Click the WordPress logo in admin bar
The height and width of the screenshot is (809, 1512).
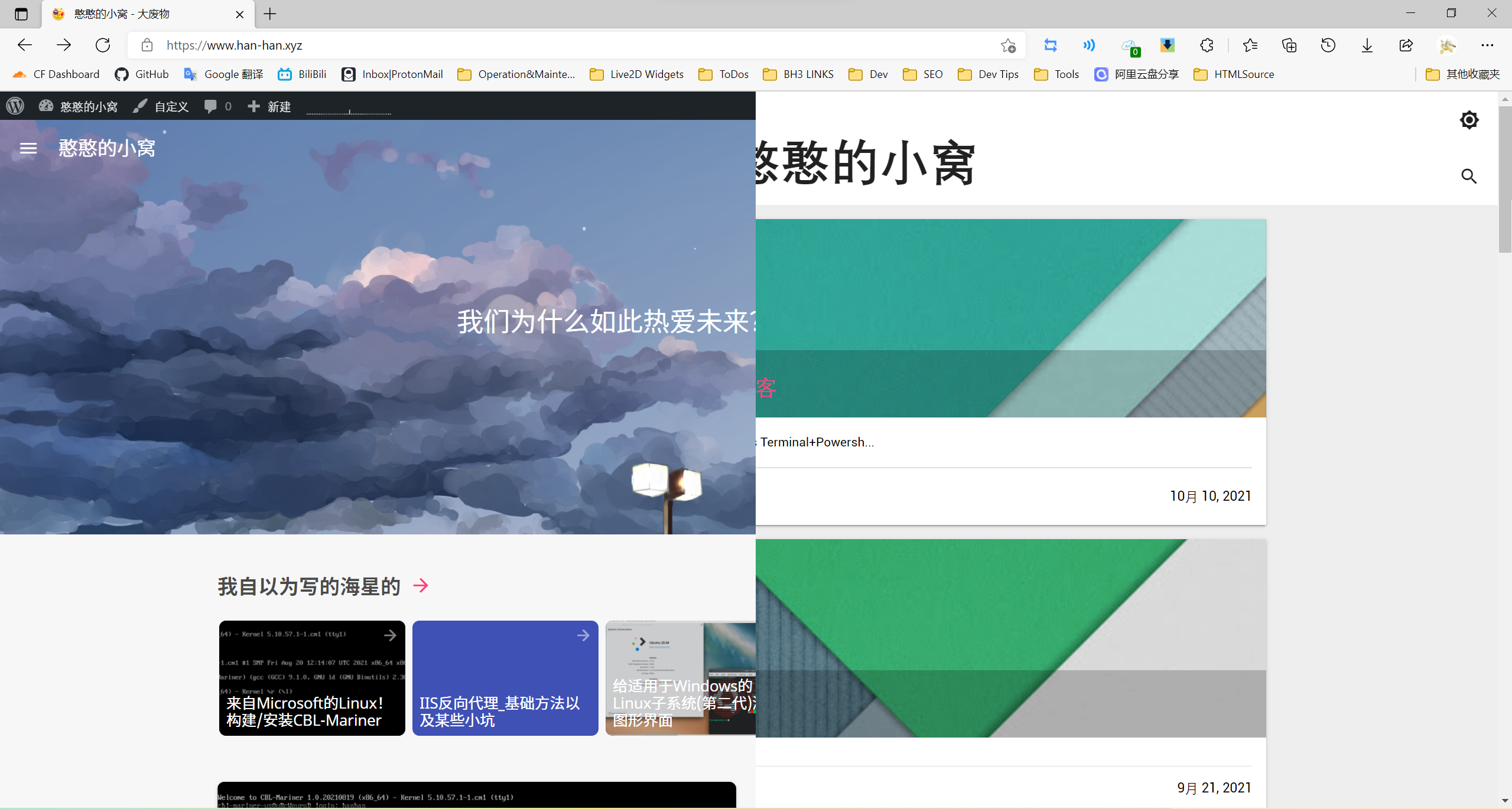15,106
